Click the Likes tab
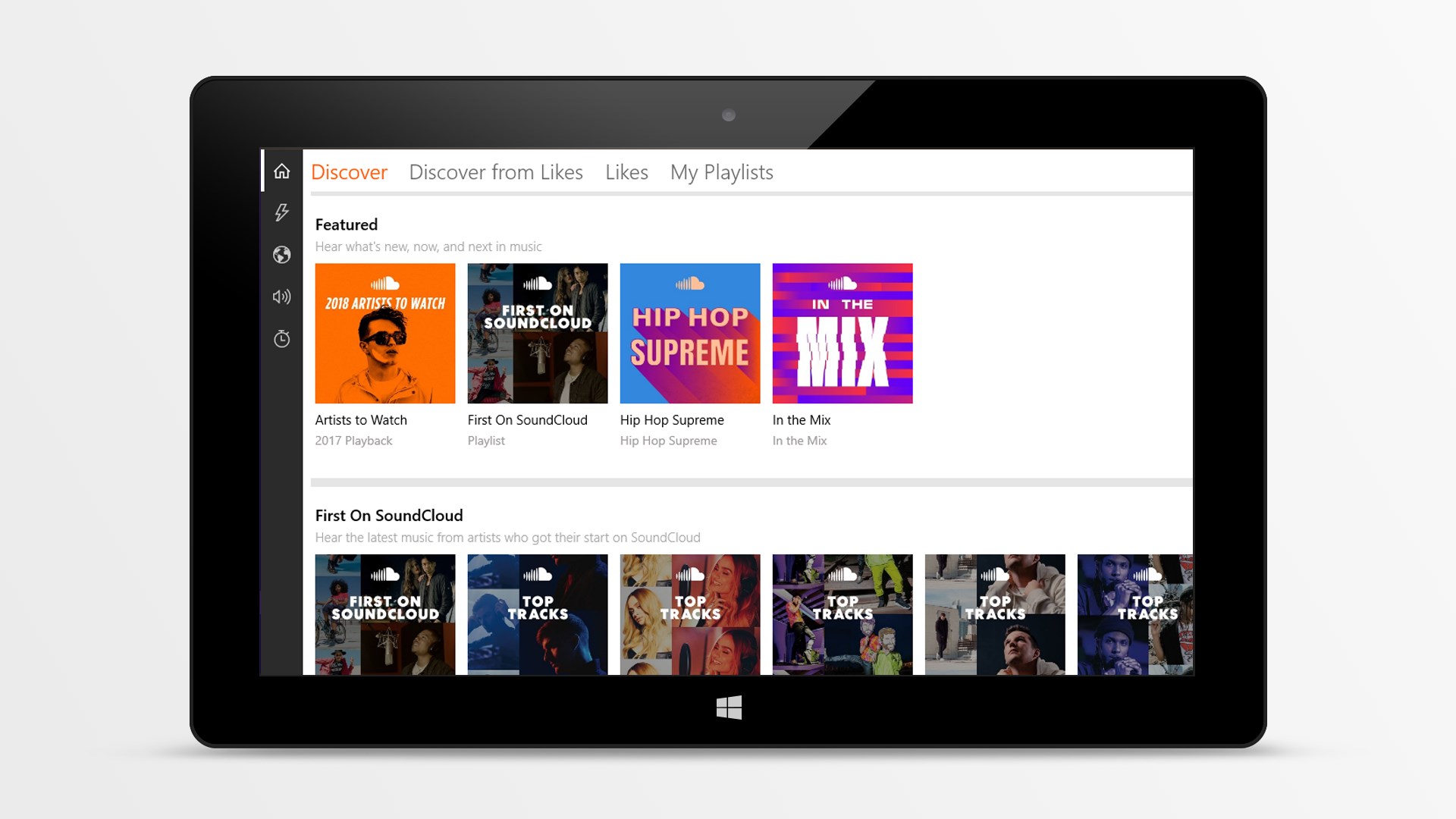Viewport: 1456px width, 819px height. click(626, 172)
